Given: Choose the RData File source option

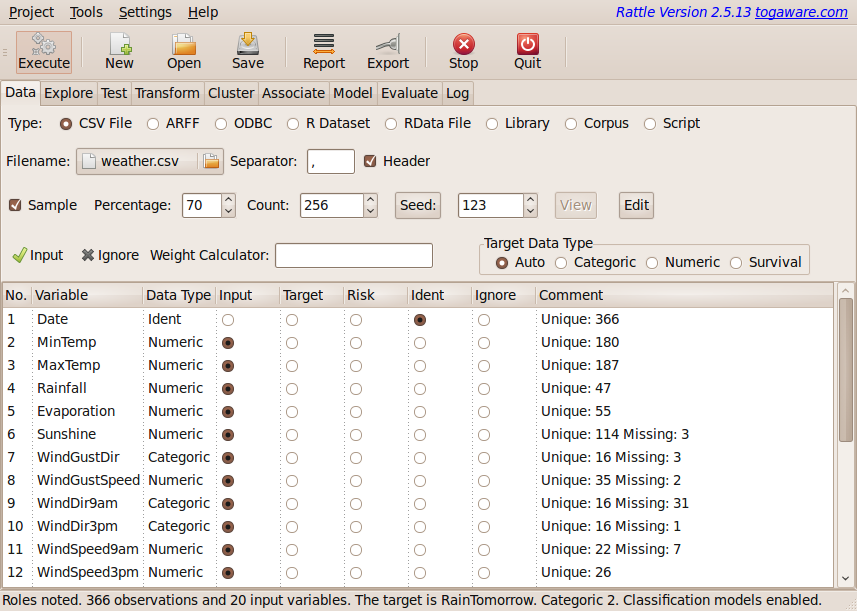Looking at the screenshot, I should click(x=390, y=123).
